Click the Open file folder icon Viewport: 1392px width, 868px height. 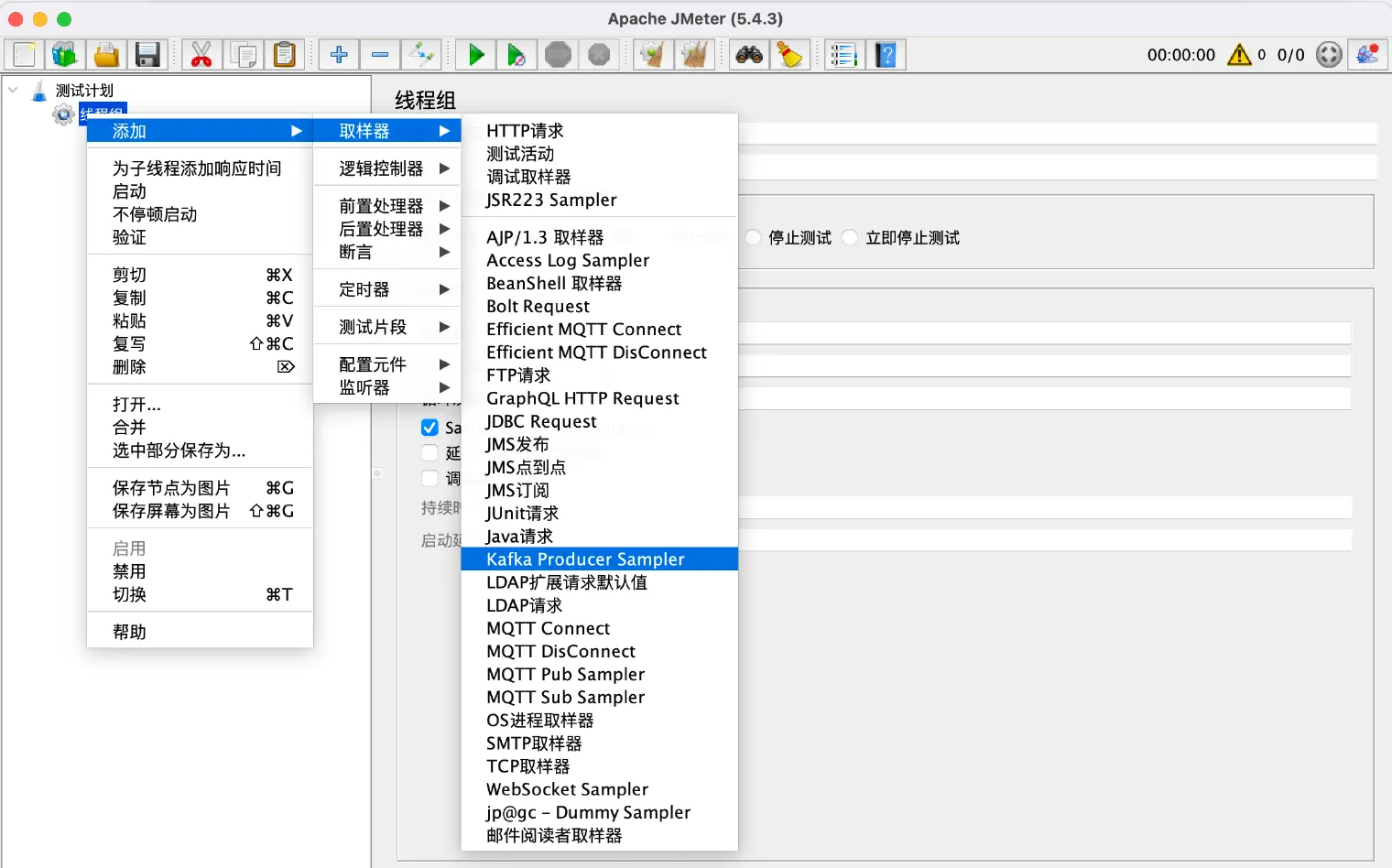tap(106, 55)
